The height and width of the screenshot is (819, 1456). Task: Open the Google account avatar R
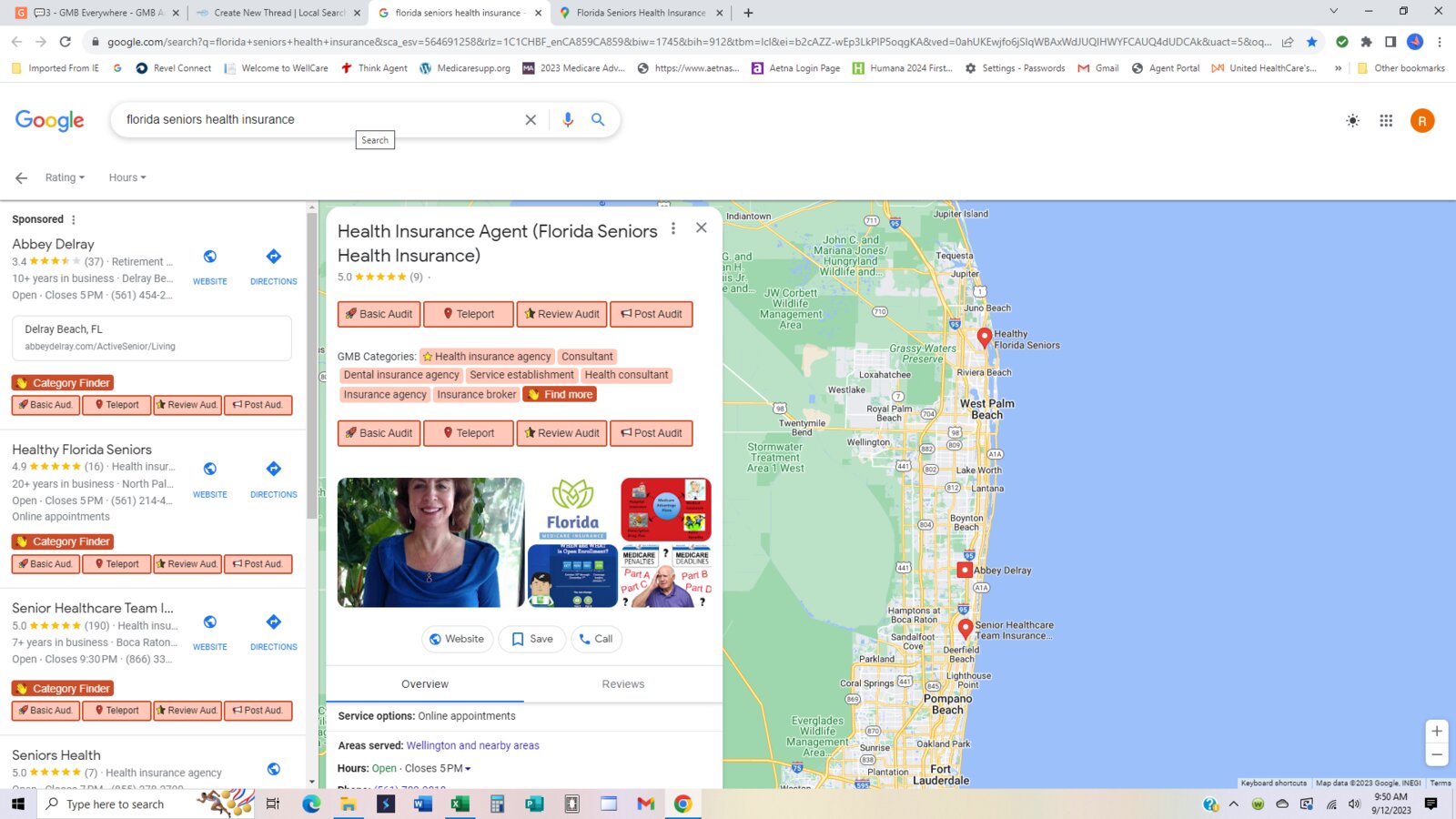click(x=1422, y=120)
